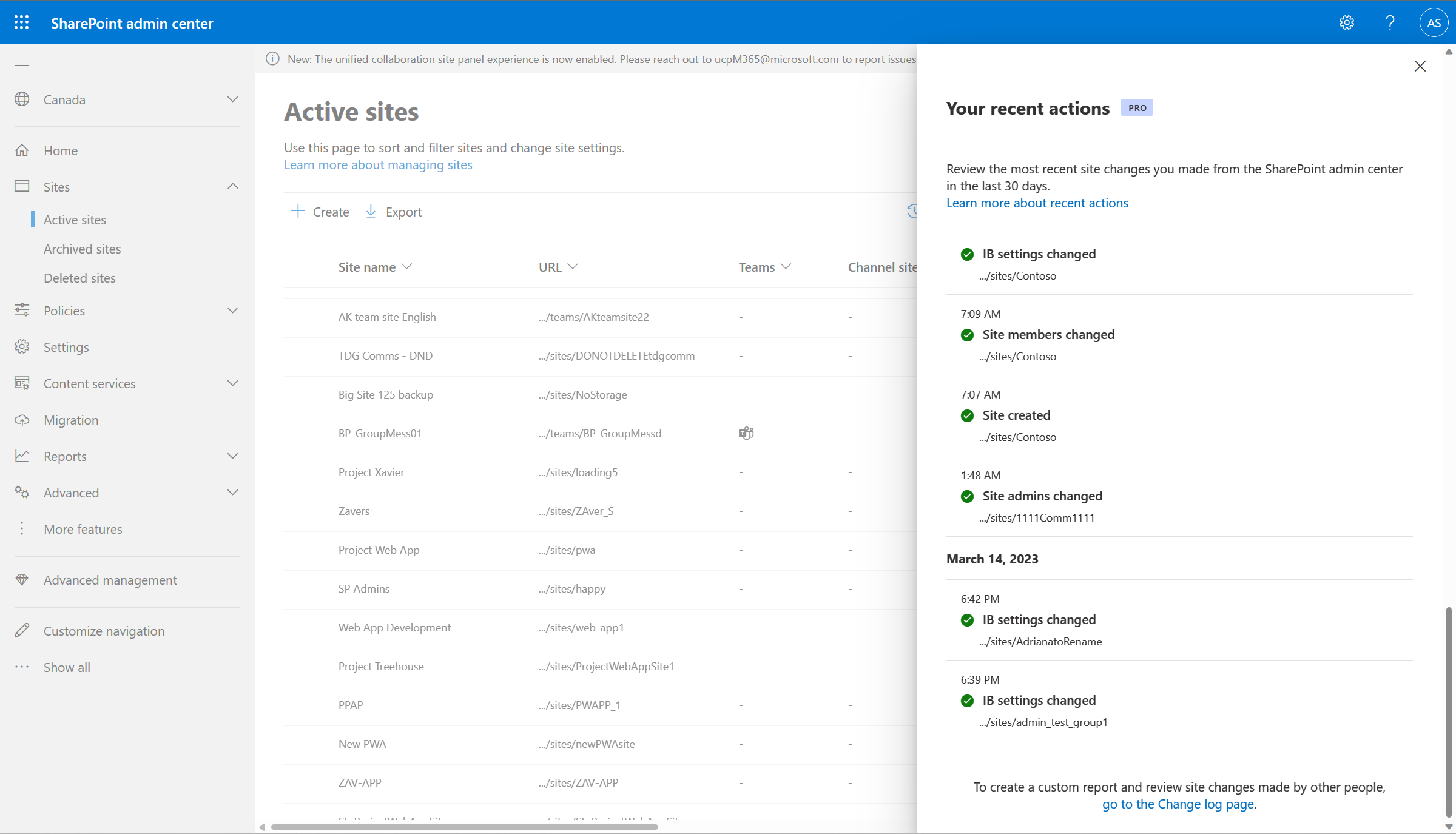Toggle the Reports navigation expander

tap(232, 456)
